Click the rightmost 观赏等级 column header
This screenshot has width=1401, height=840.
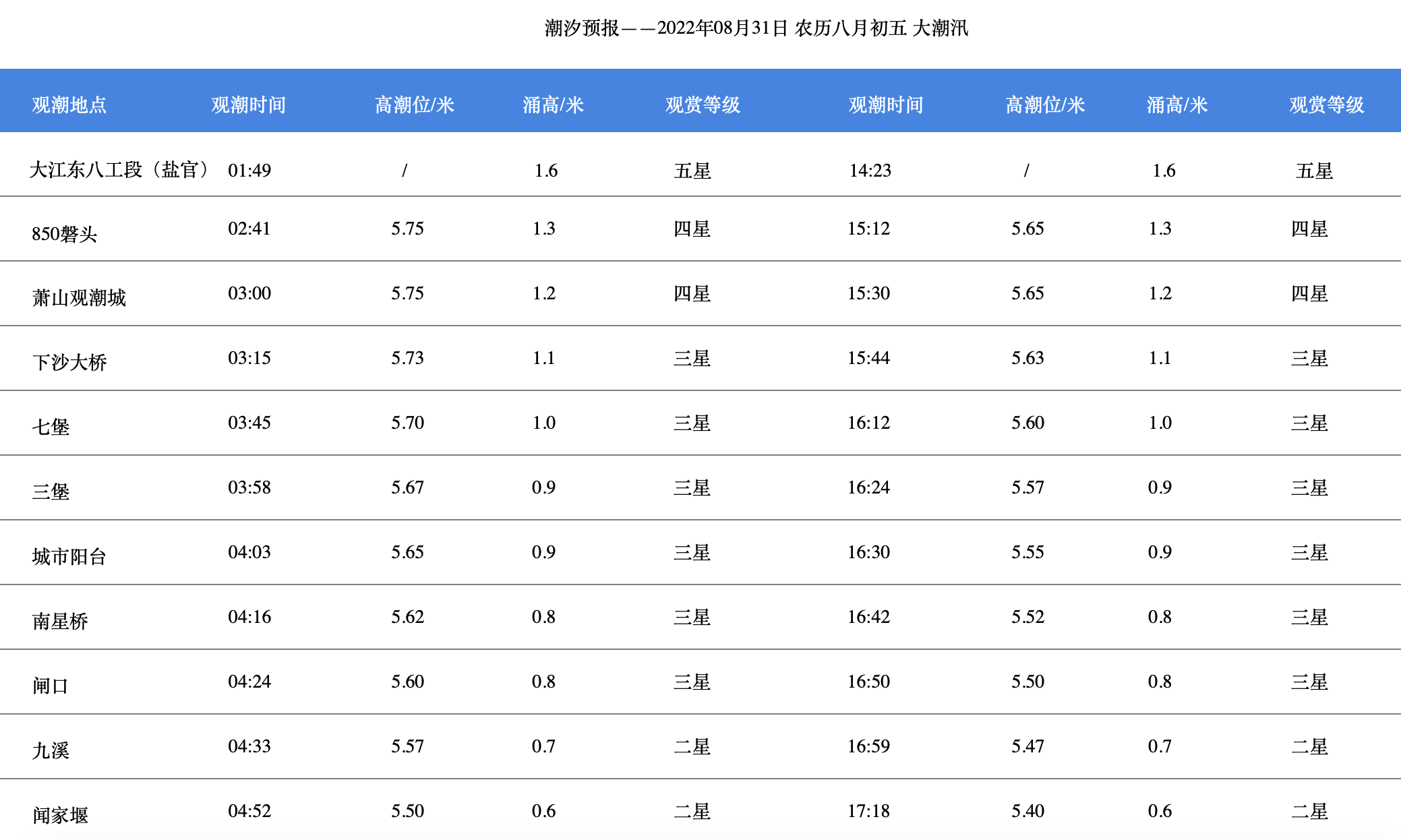pos(1326,104)
